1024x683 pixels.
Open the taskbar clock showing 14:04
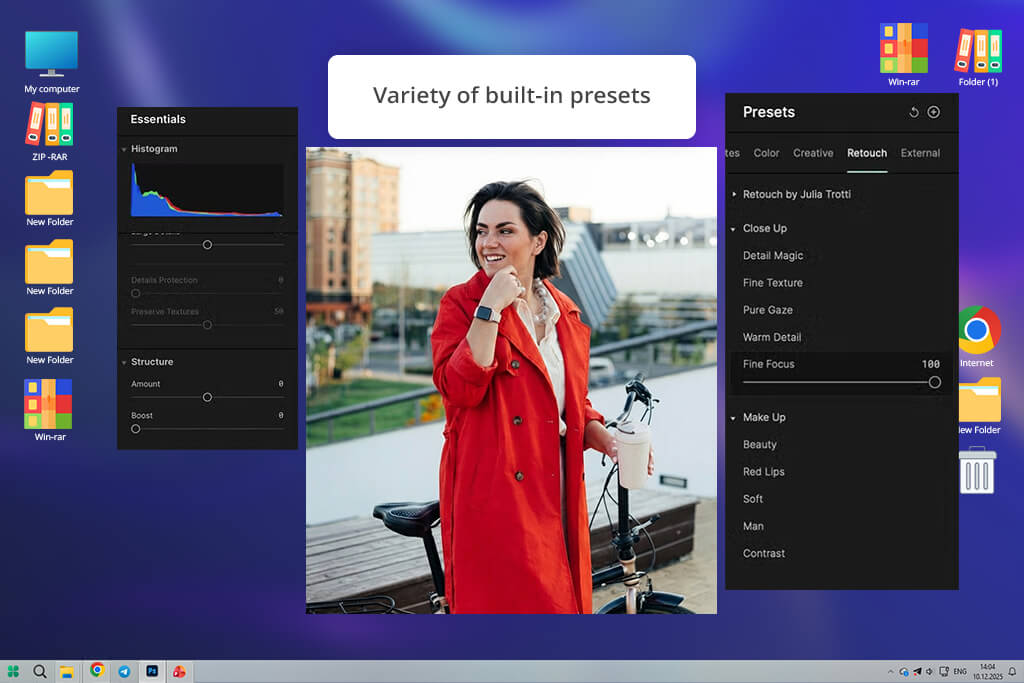[987, 671]
